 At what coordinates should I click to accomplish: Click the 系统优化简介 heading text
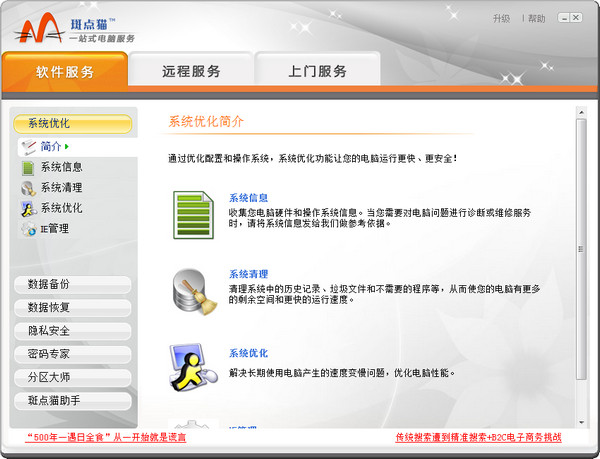pyautogui.click(x=206, y=121)
